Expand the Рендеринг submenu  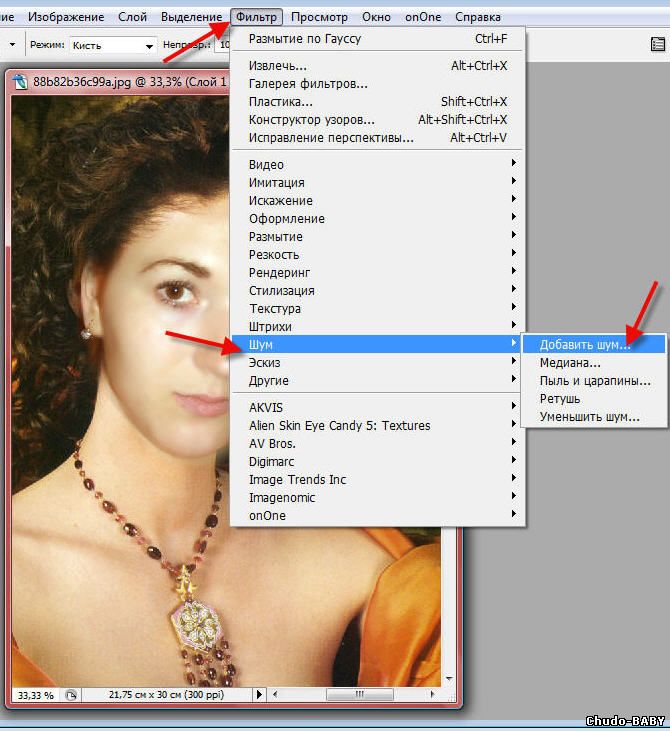(x=378, y=273)
